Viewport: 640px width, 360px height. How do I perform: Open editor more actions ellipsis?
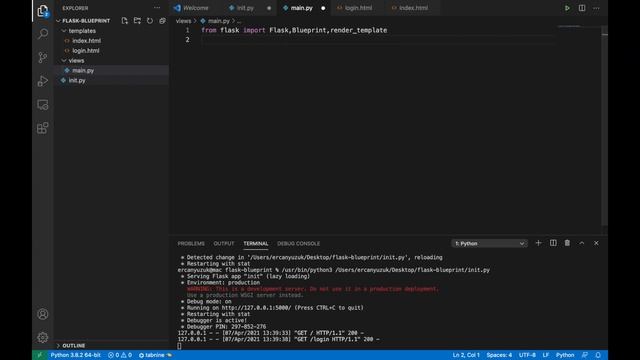(596, 8)
